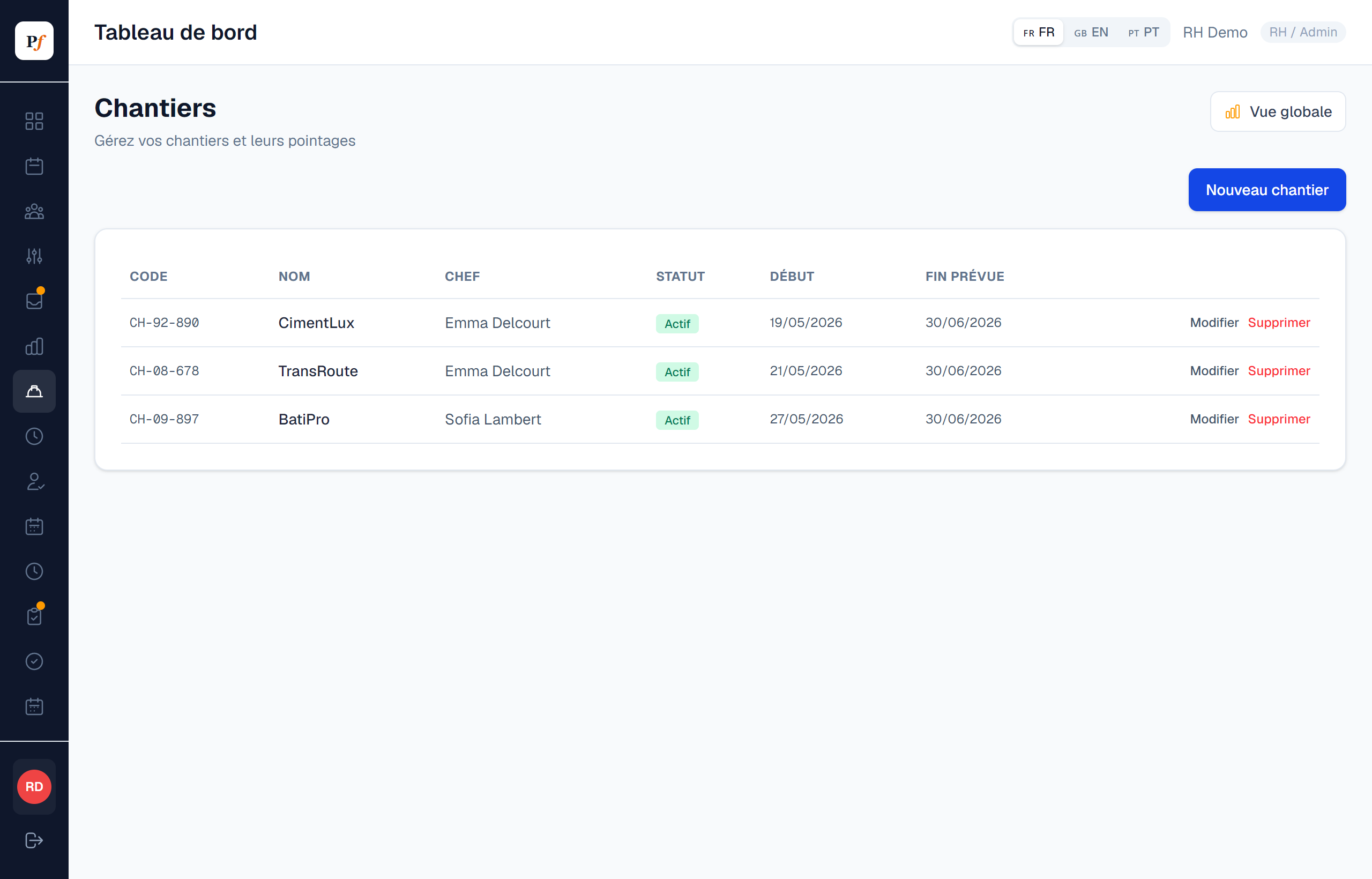Click start date 27/05/2026
Screen dimensions: 1372x879
tap(806, 419)
